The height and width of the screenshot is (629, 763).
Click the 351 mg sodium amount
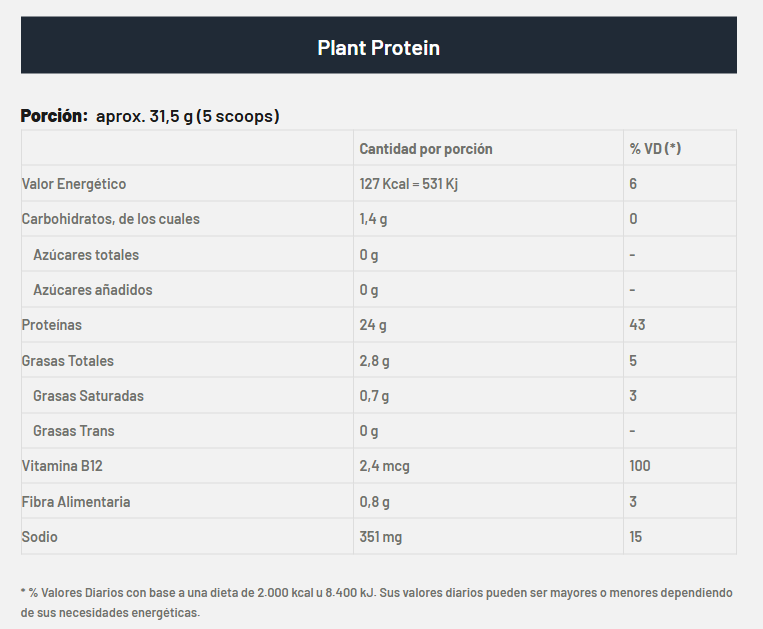pyautogui.click(x=381, y=537)
